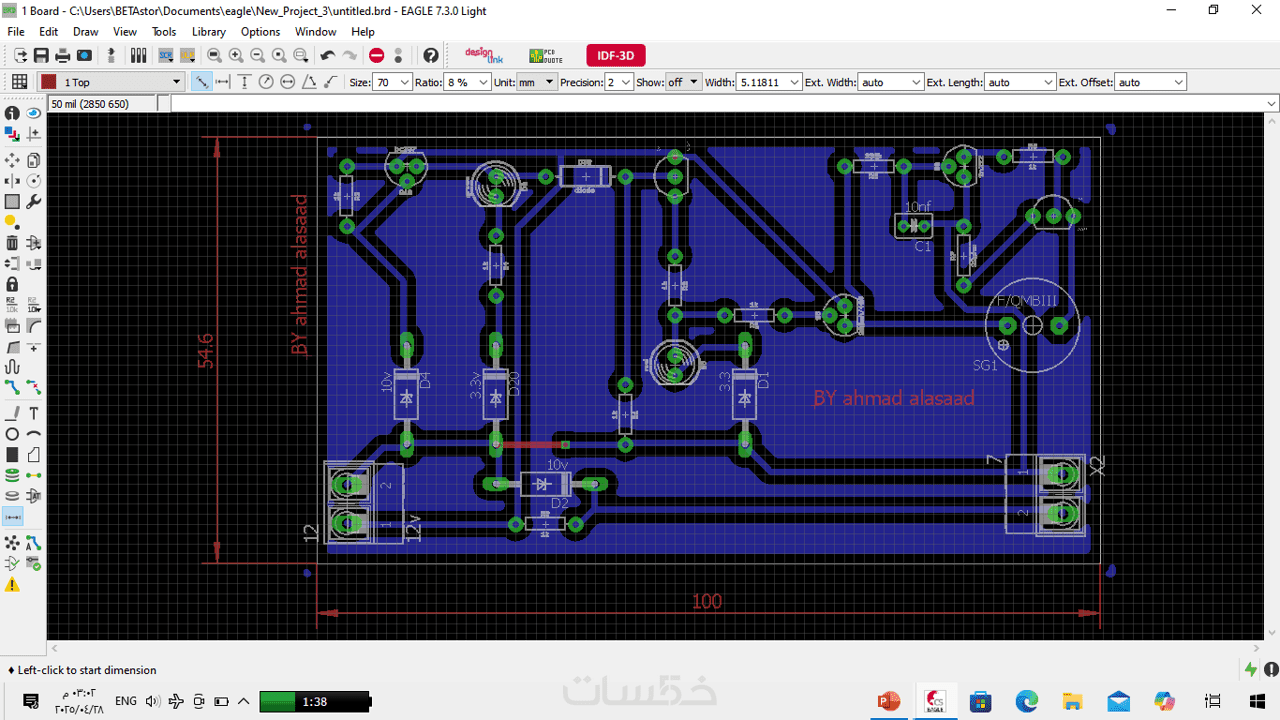Choose the horizontal dimension type
Screen dimensions: 1280x720
[223, 82]
